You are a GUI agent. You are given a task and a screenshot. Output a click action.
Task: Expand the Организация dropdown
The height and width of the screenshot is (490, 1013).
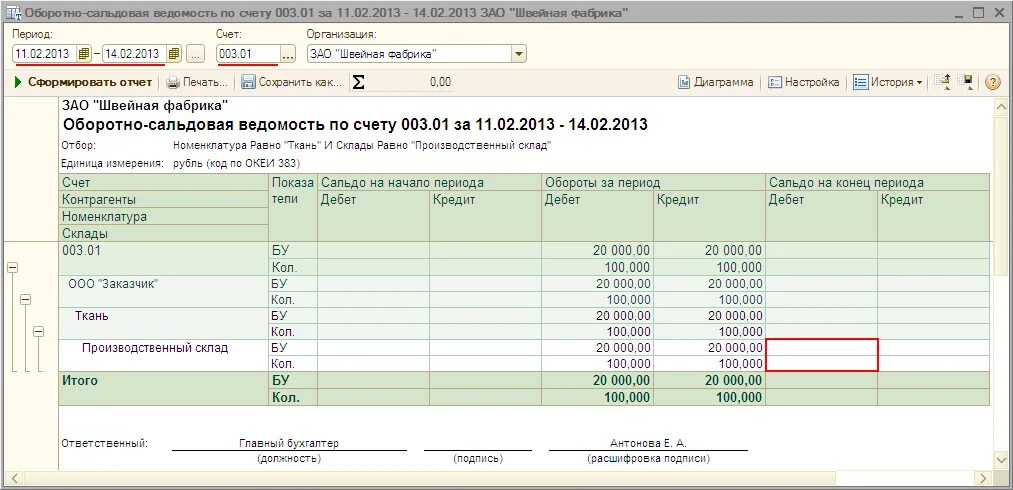click(519, 54)
